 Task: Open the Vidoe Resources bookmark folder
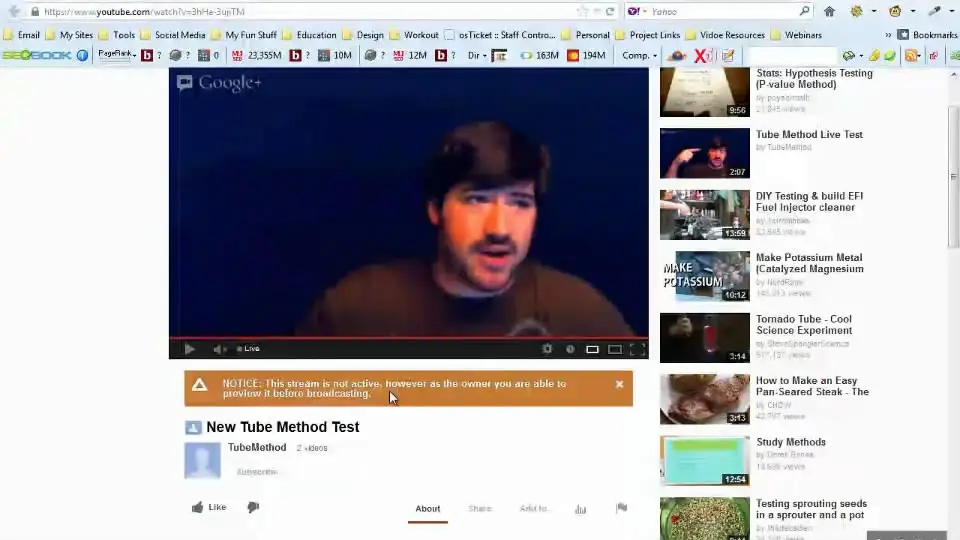click(x=726, y=35)
